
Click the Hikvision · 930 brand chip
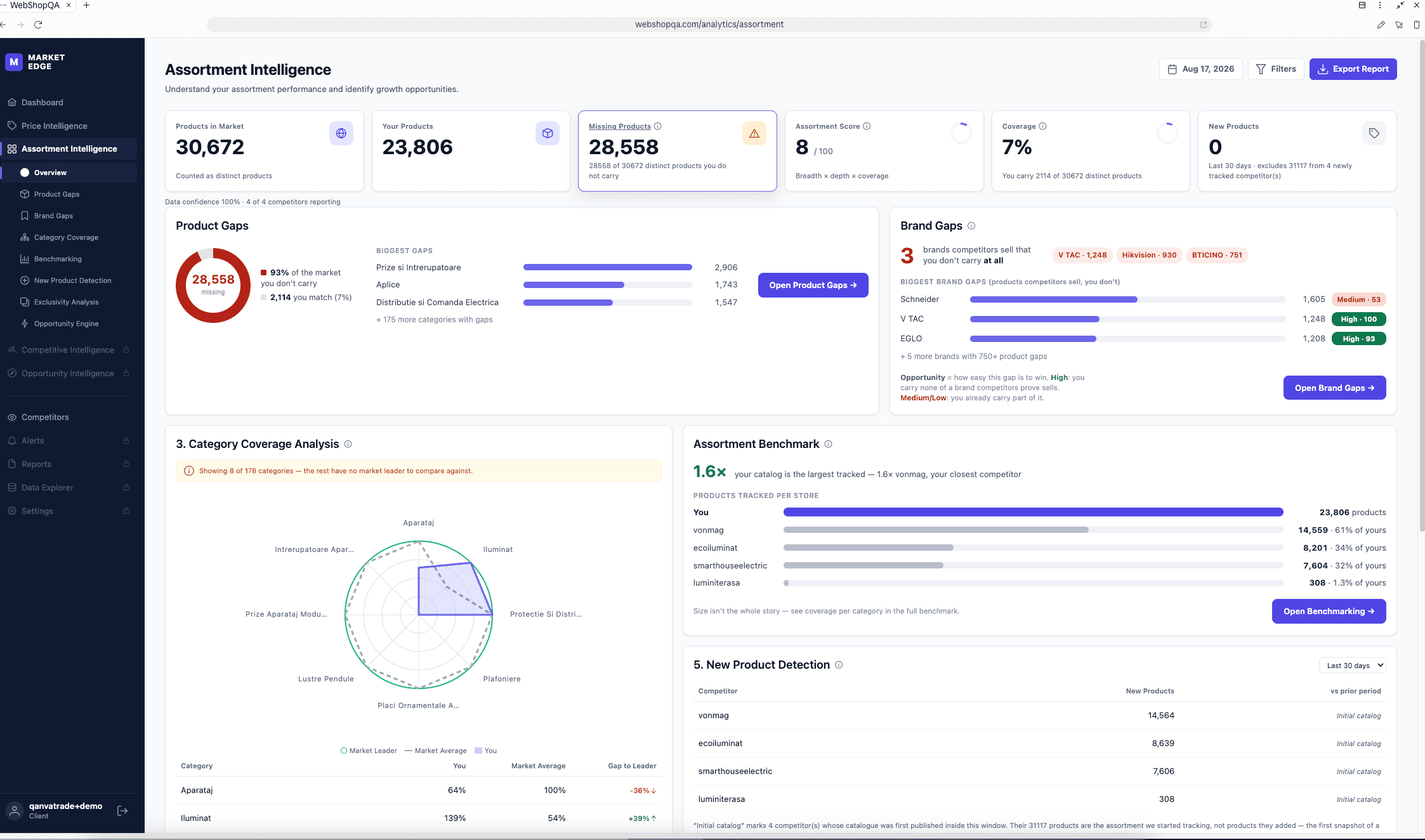1149,255
